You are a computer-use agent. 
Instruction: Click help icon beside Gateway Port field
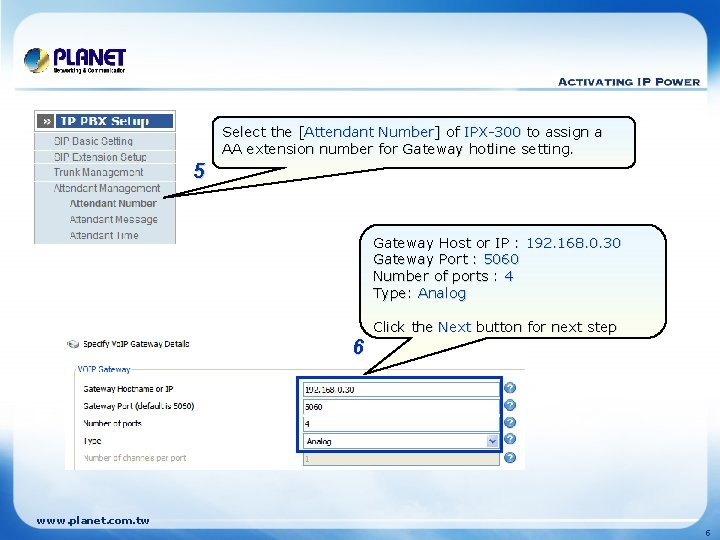coord(510,405)
